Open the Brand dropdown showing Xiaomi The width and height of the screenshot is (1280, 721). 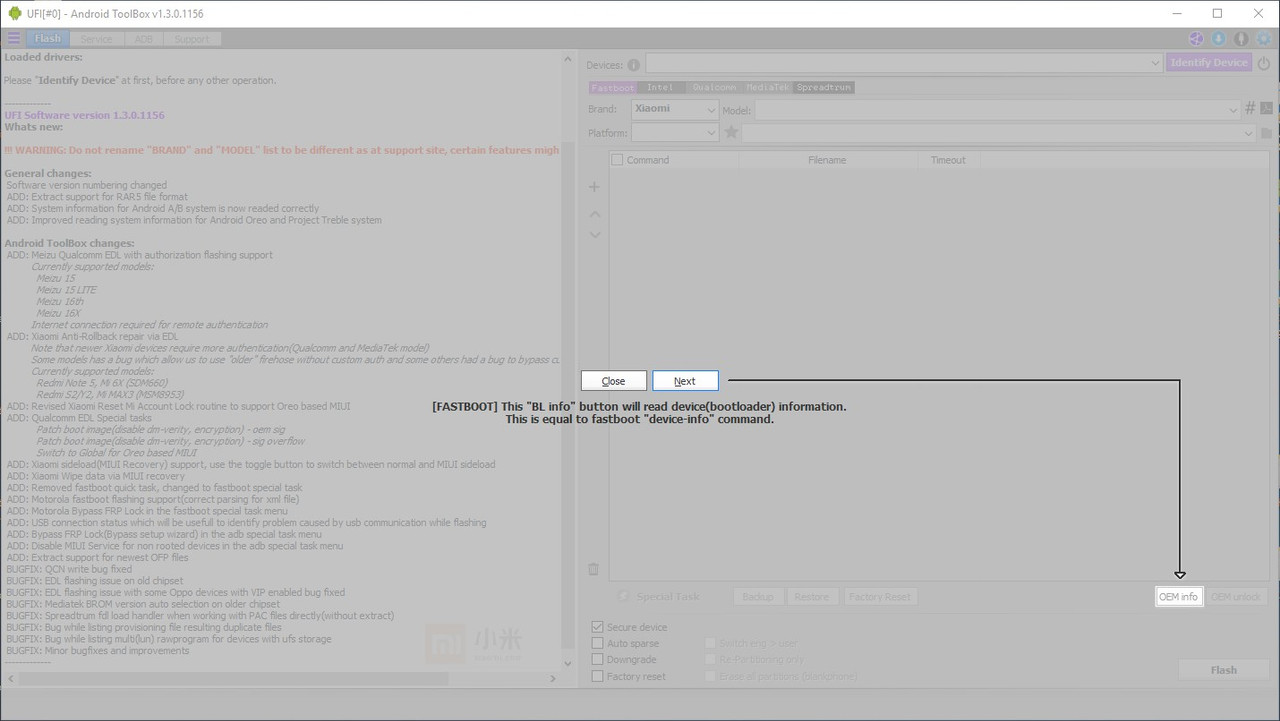tap(675, 109)
